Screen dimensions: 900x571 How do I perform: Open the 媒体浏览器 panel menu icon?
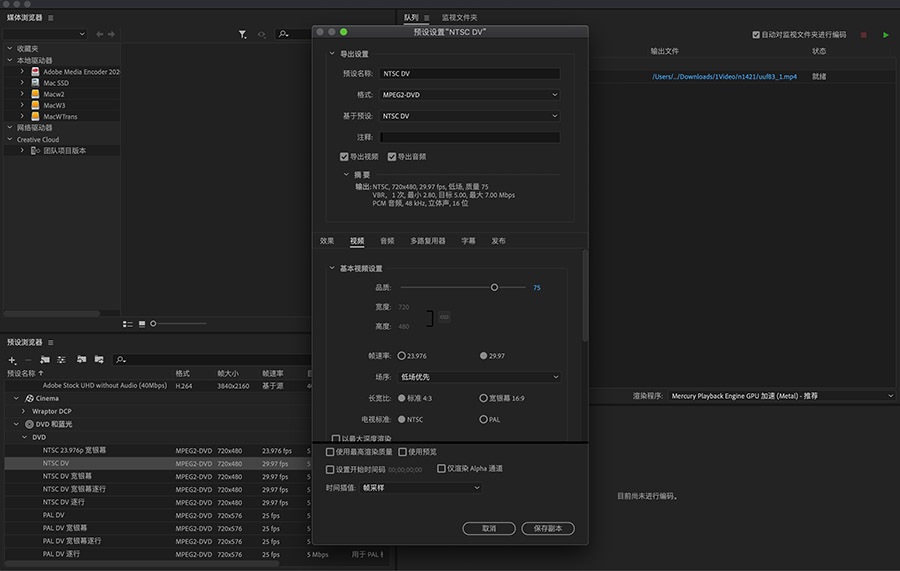point(51,18)
